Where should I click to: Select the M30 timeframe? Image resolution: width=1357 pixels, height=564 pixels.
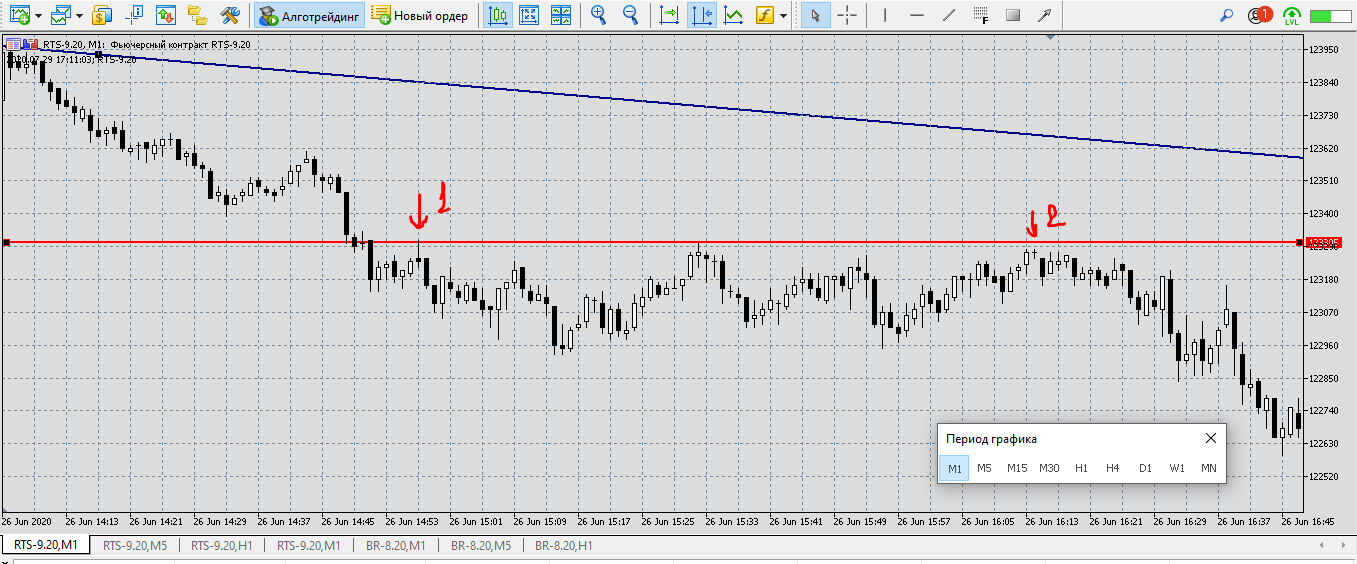1049,468
